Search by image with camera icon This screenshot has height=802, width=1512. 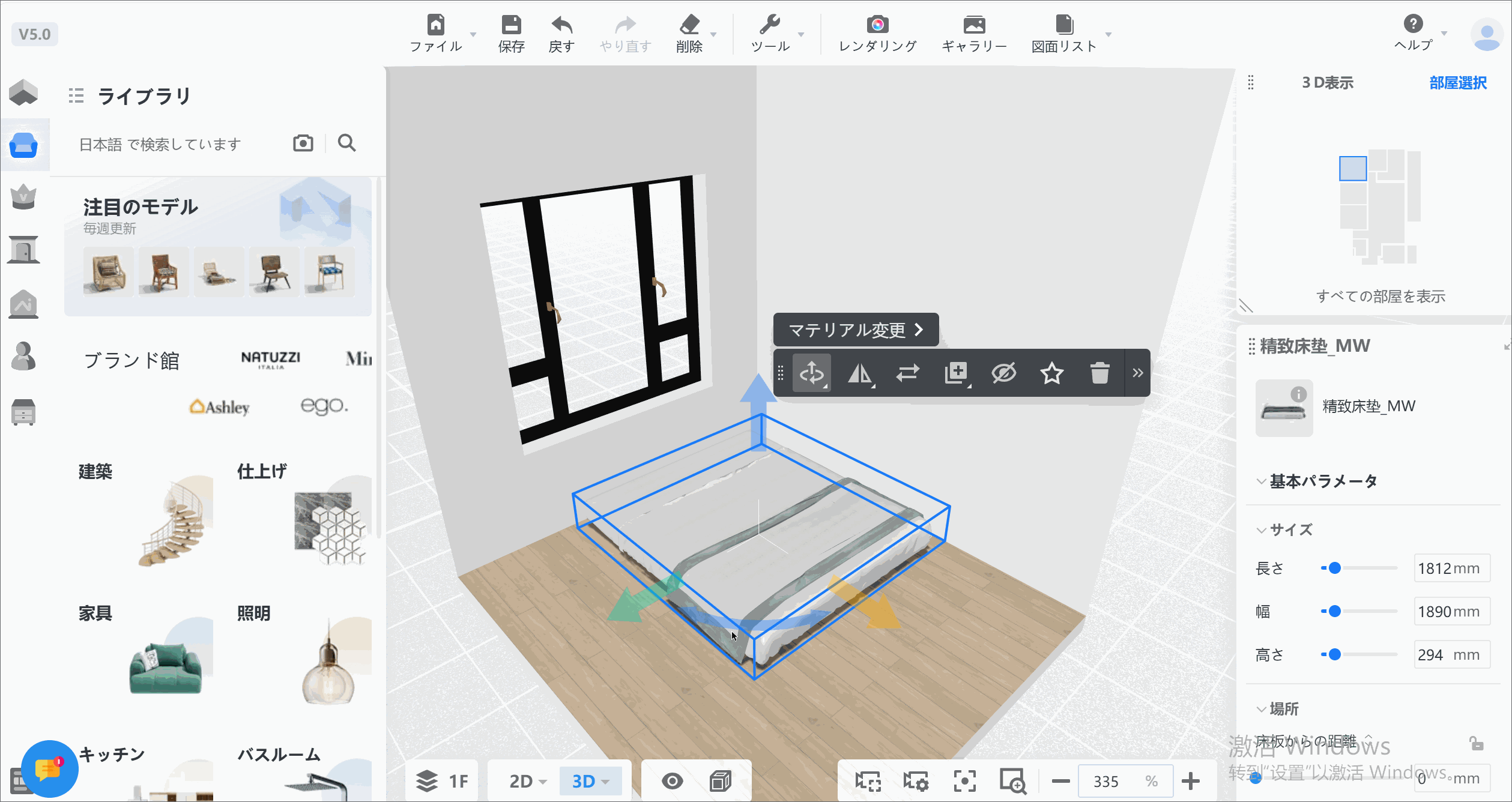[x=303, y=143]
